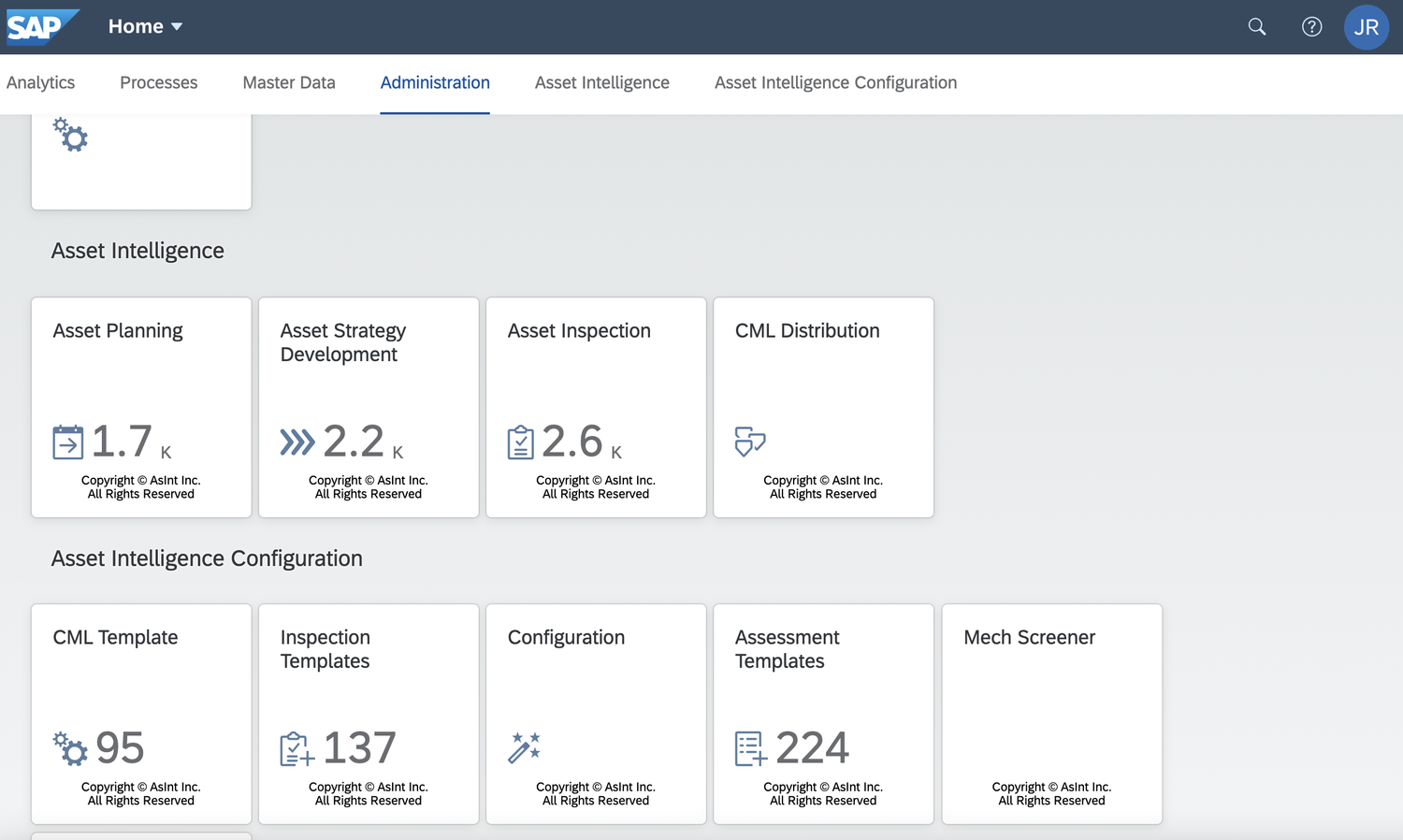
Task: Switch to the Analytics tab
Action: [x=40, y=83]
